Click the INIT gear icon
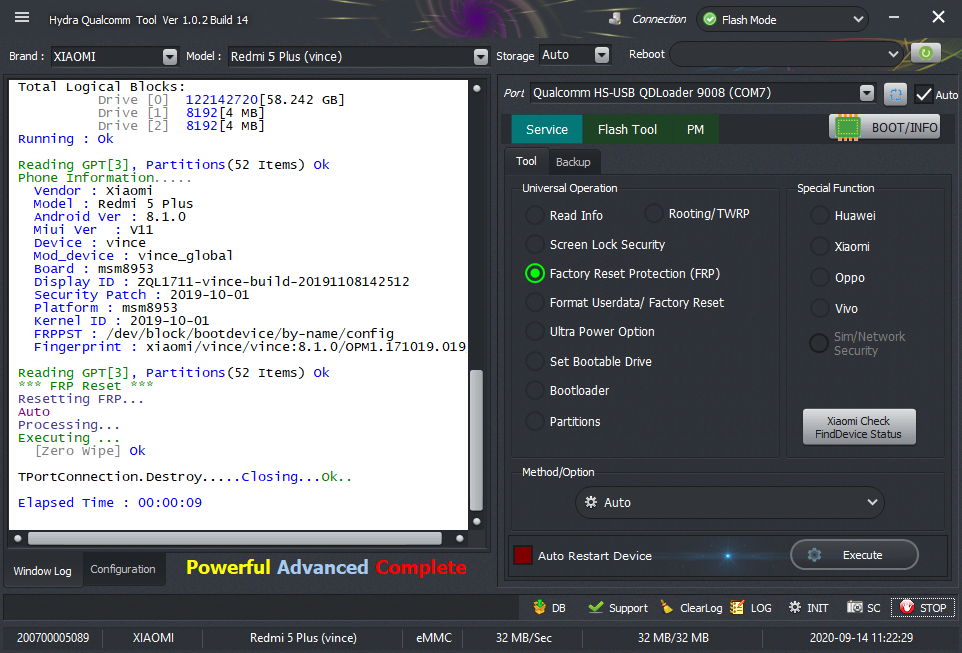 795,608
